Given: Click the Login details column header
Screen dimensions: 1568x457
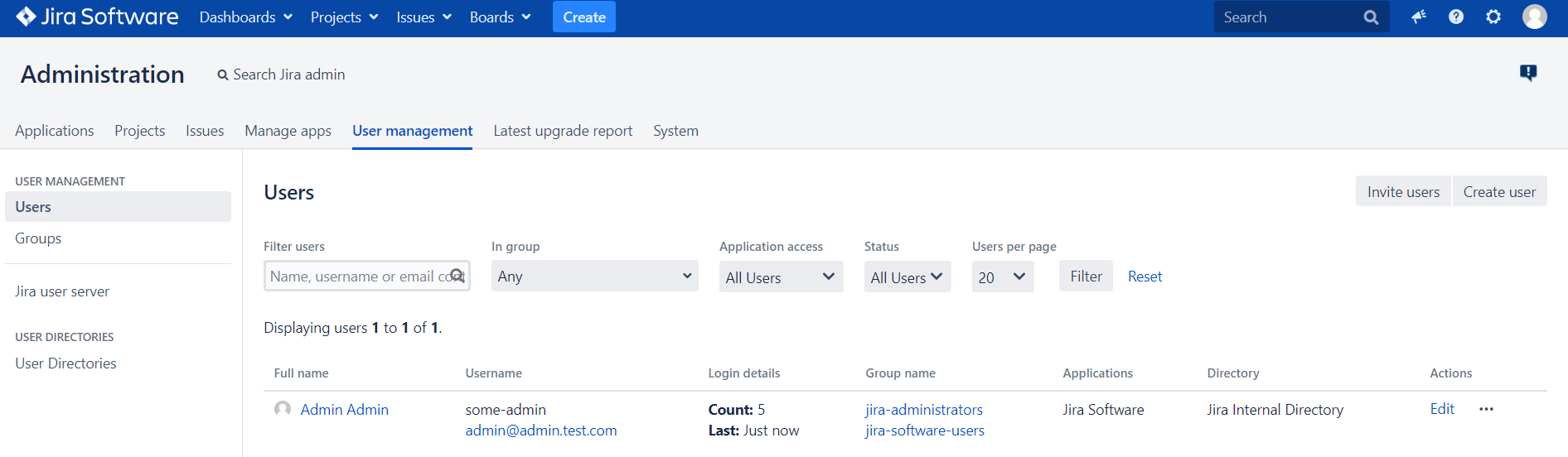Looking at the screenshot, I should pyautogui.click(x=744, y=373).
